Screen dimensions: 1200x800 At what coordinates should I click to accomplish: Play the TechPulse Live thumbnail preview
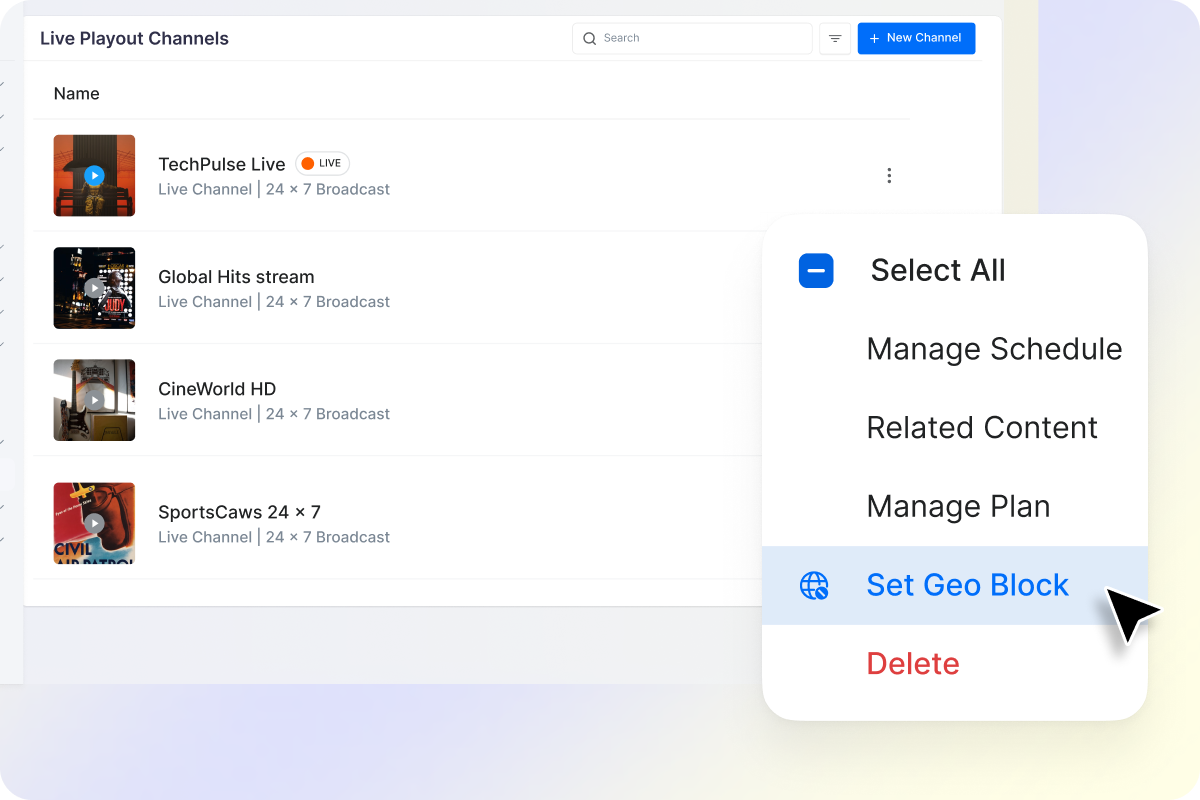94,176
